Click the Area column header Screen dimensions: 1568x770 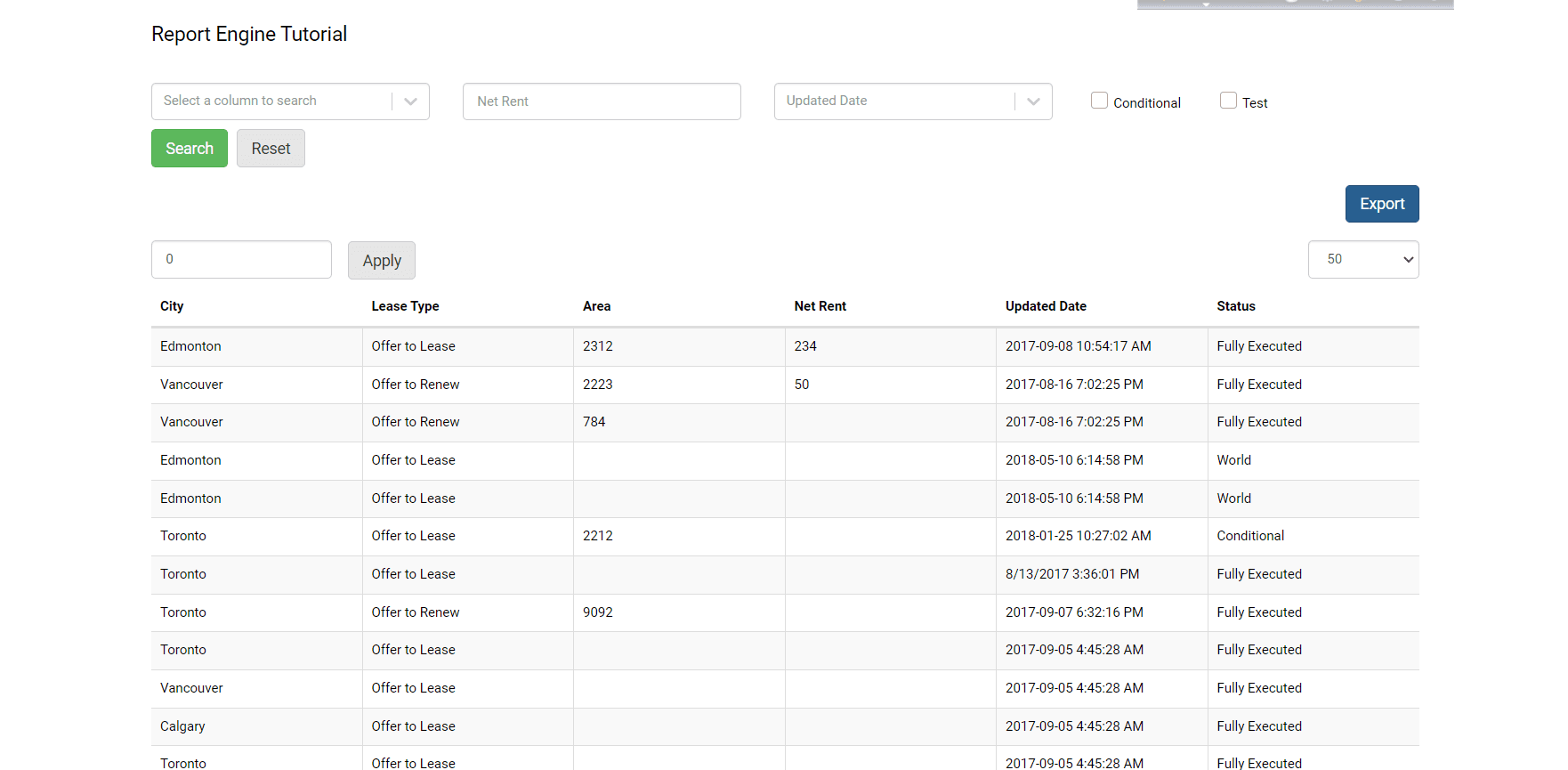pos(596,306)
